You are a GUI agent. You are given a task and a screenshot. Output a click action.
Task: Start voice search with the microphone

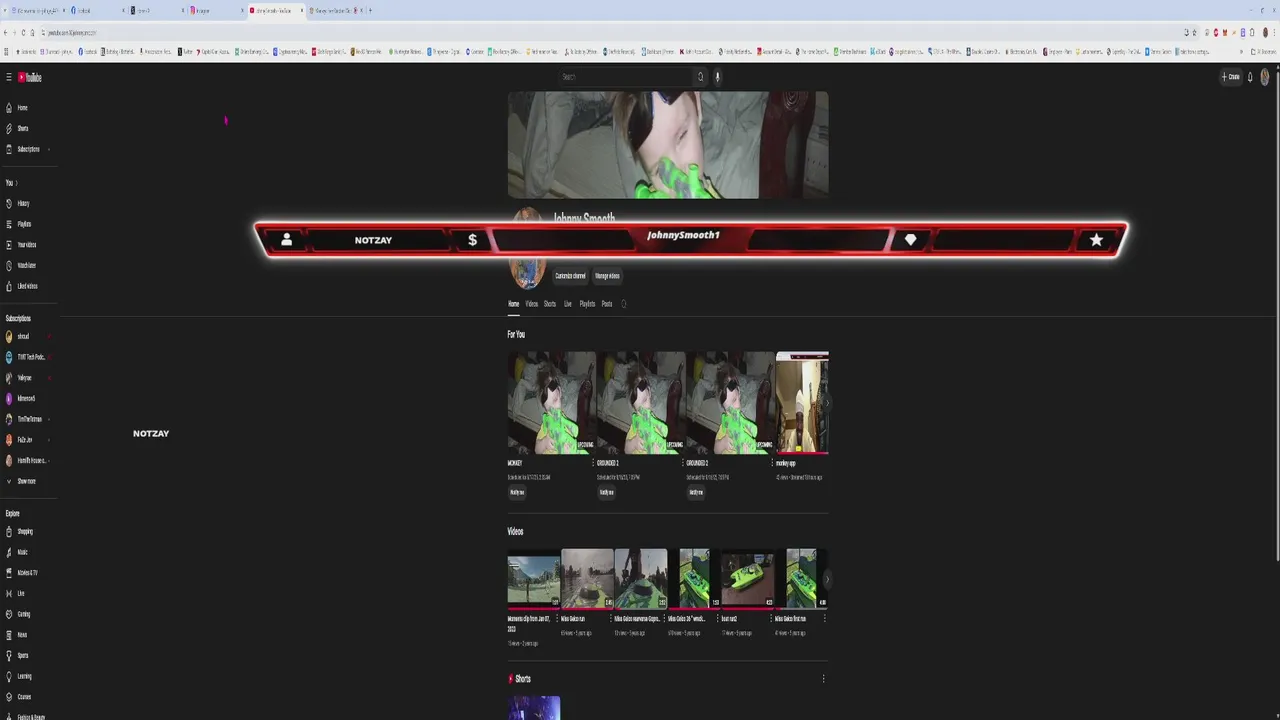pos(717,77)
